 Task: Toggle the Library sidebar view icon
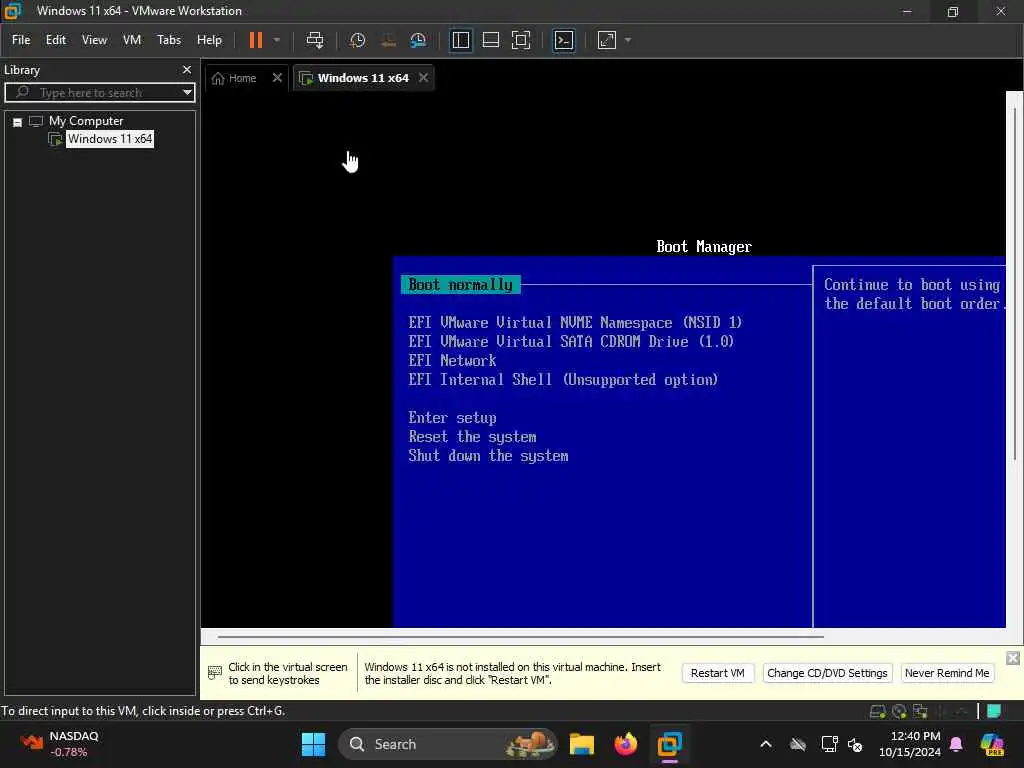(460, 40)
